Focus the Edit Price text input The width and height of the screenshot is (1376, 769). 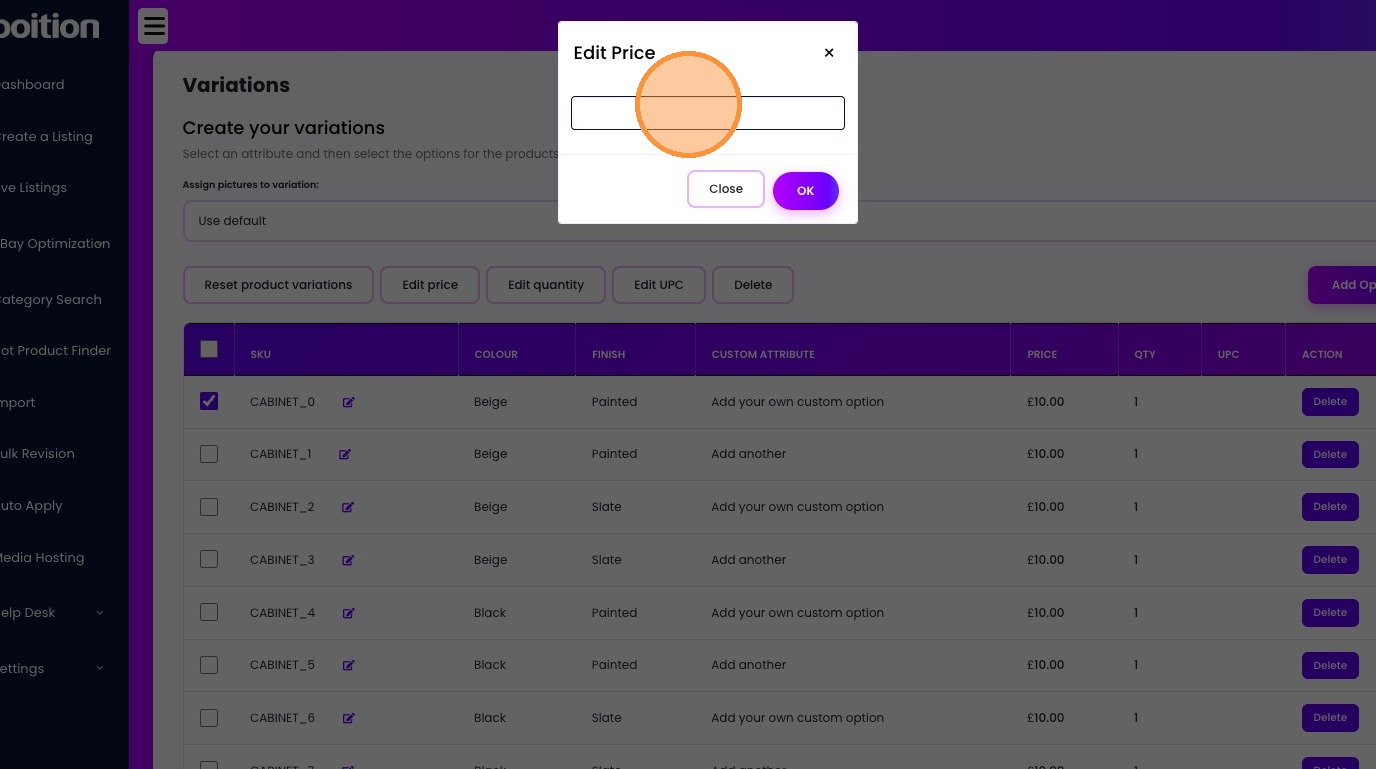pos(708,113)
